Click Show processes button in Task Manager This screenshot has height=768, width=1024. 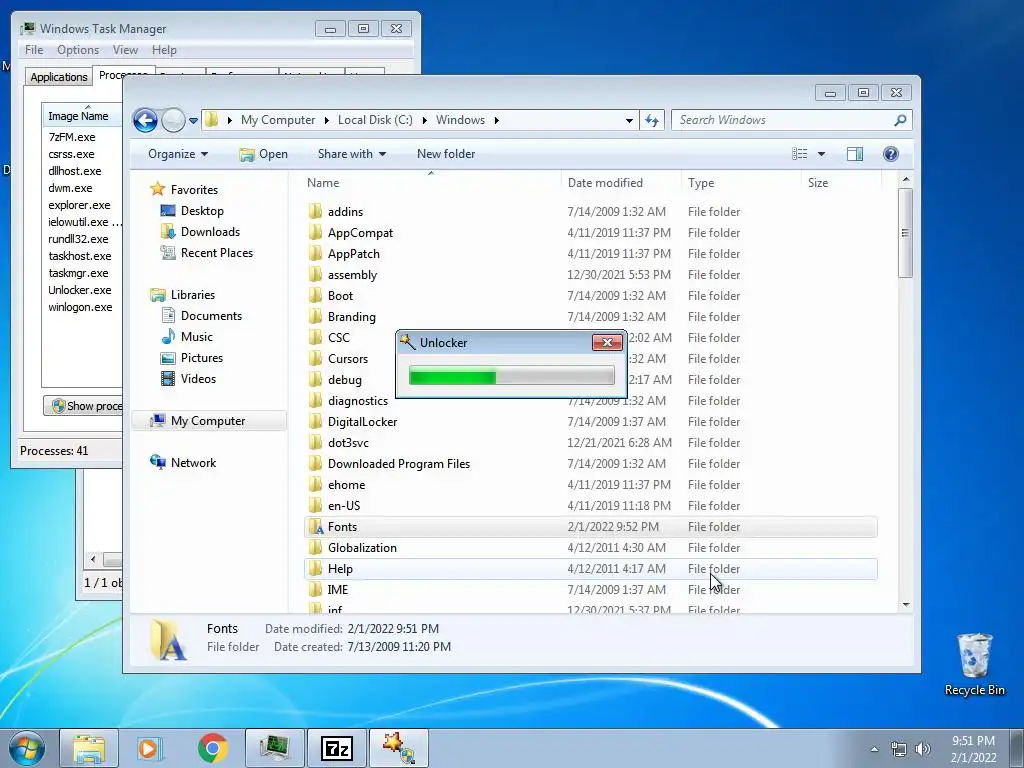point(83,406)
